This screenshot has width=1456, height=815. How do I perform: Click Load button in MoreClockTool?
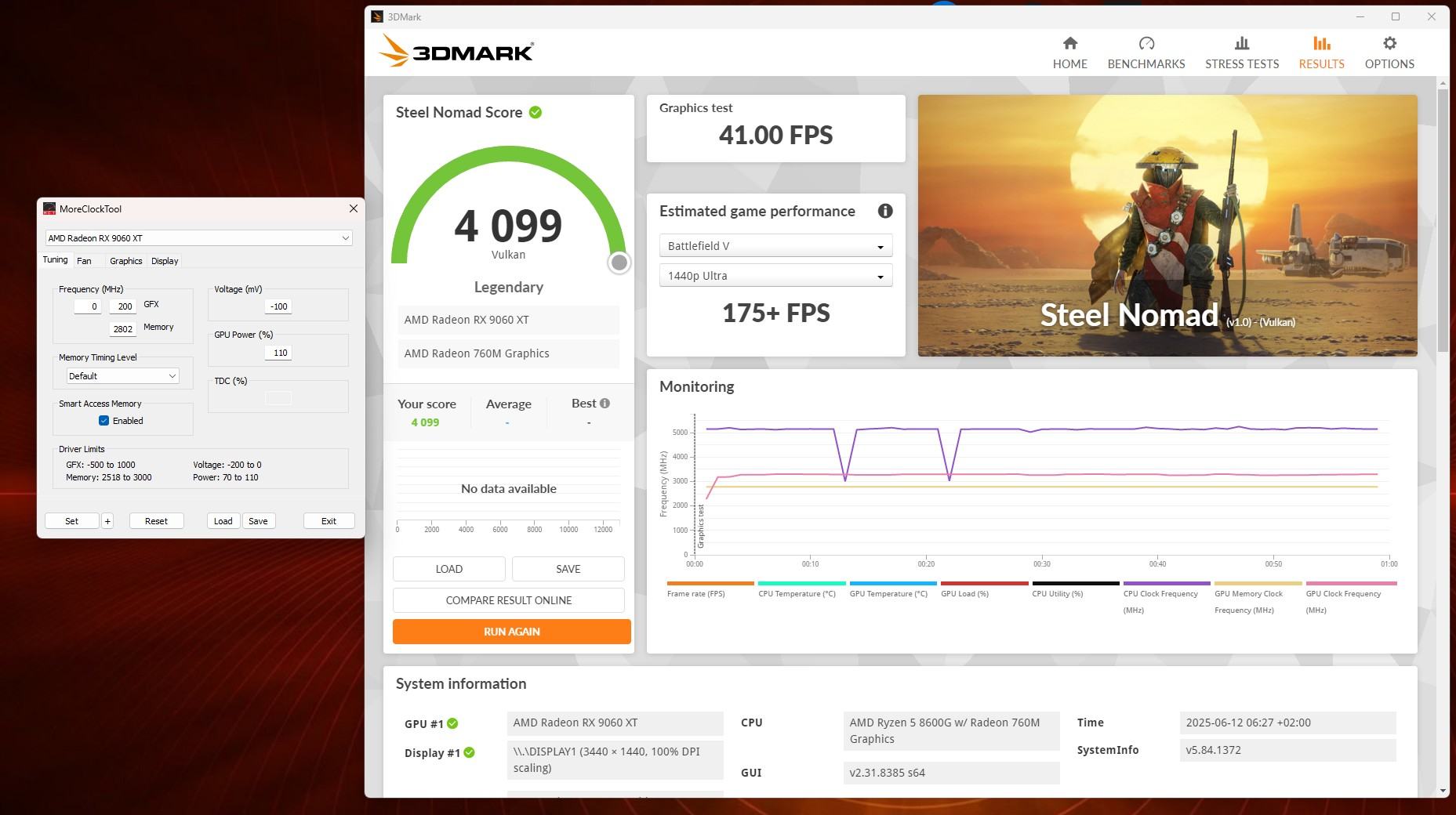223,521
